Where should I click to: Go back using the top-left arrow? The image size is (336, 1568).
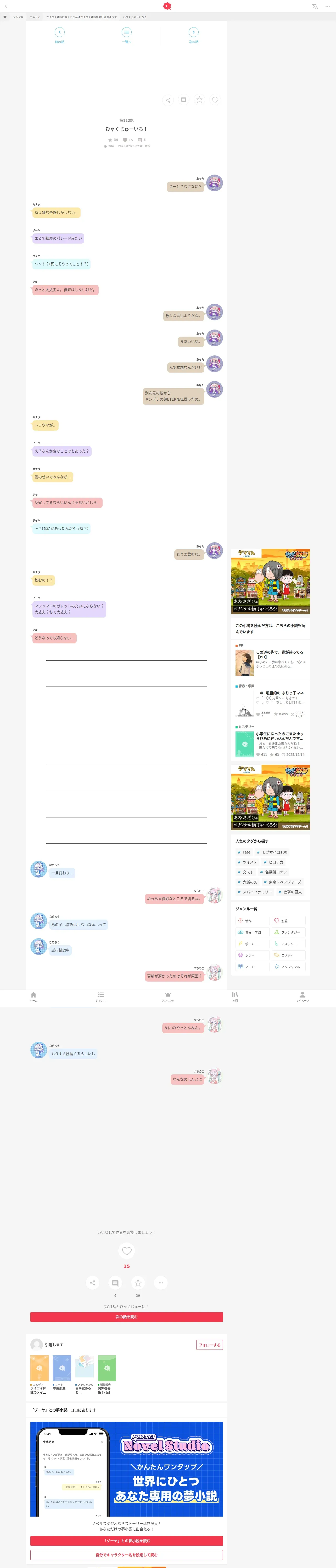click(x=5, y=6)
